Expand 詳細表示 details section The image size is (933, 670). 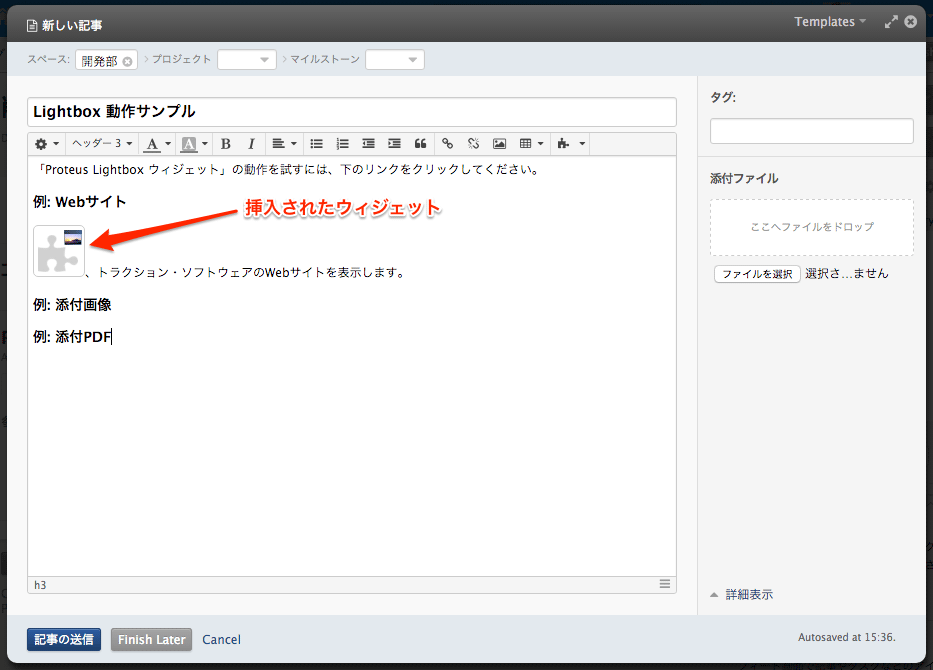[x=741, y=594]
